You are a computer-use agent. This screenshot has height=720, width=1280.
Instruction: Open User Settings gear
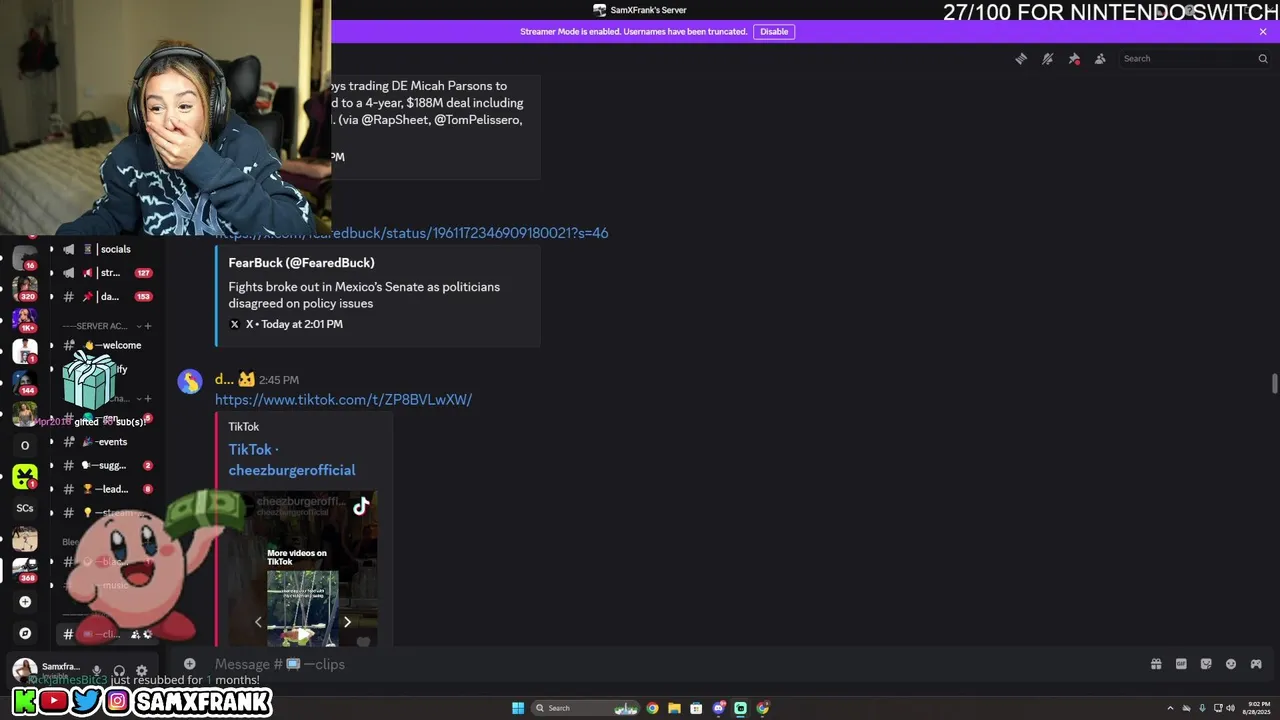pos(142,671)
